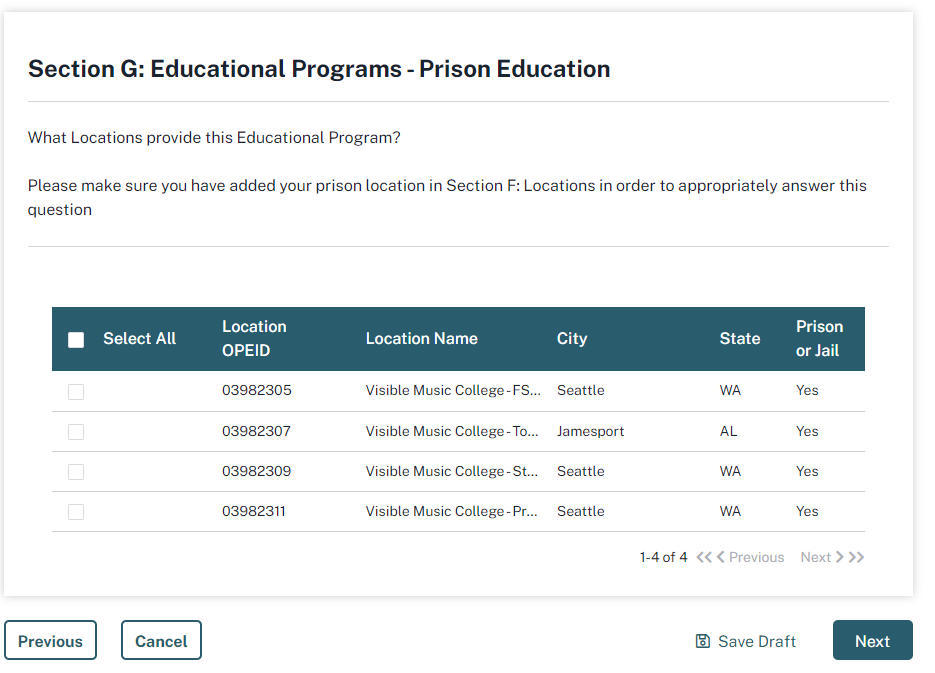Click the City column header
This screenshot has height=673, width=935.
pyautogui.click(x=572, y=339)
